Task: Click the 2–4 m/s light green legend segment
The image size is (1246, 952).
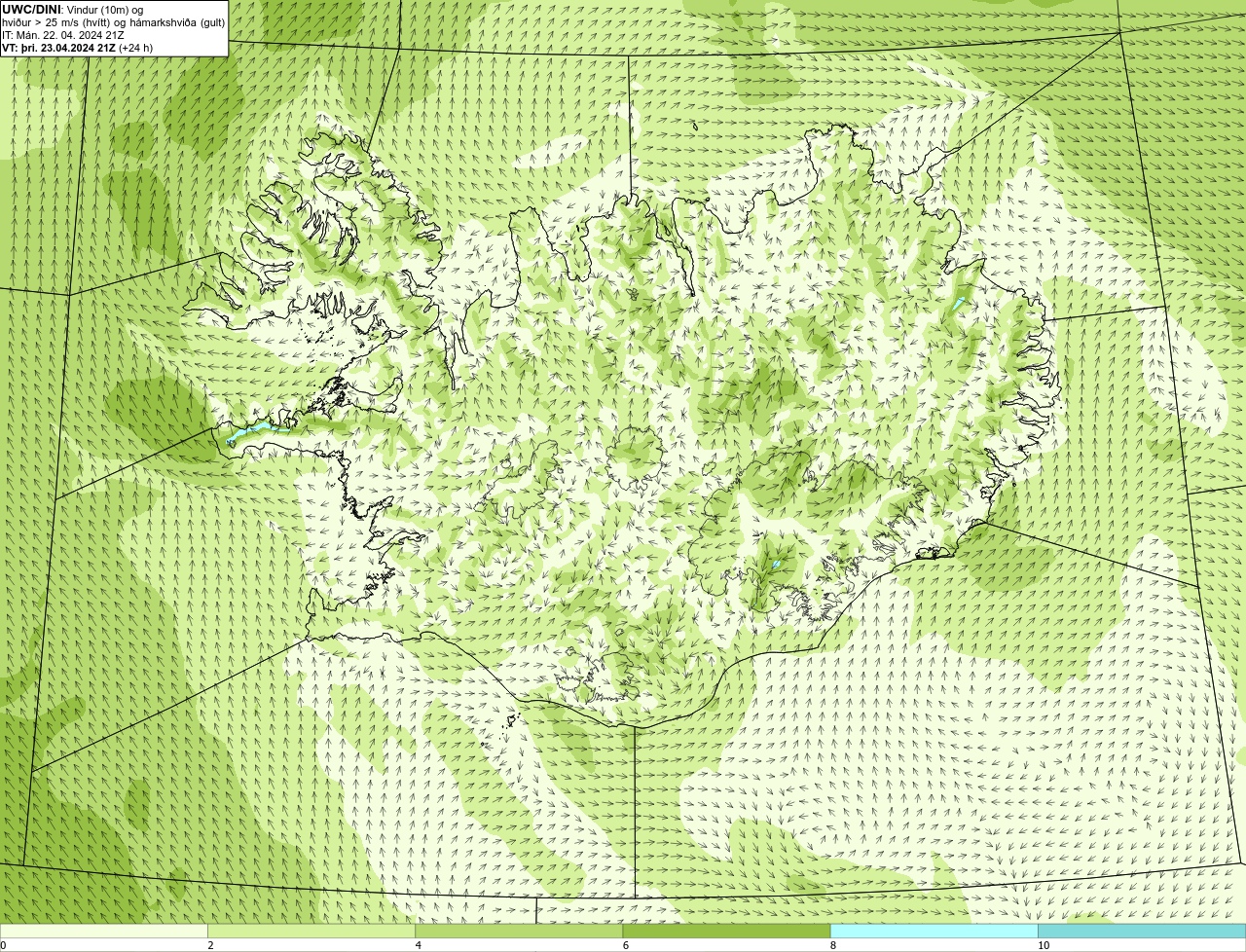Action: point(311,932)
